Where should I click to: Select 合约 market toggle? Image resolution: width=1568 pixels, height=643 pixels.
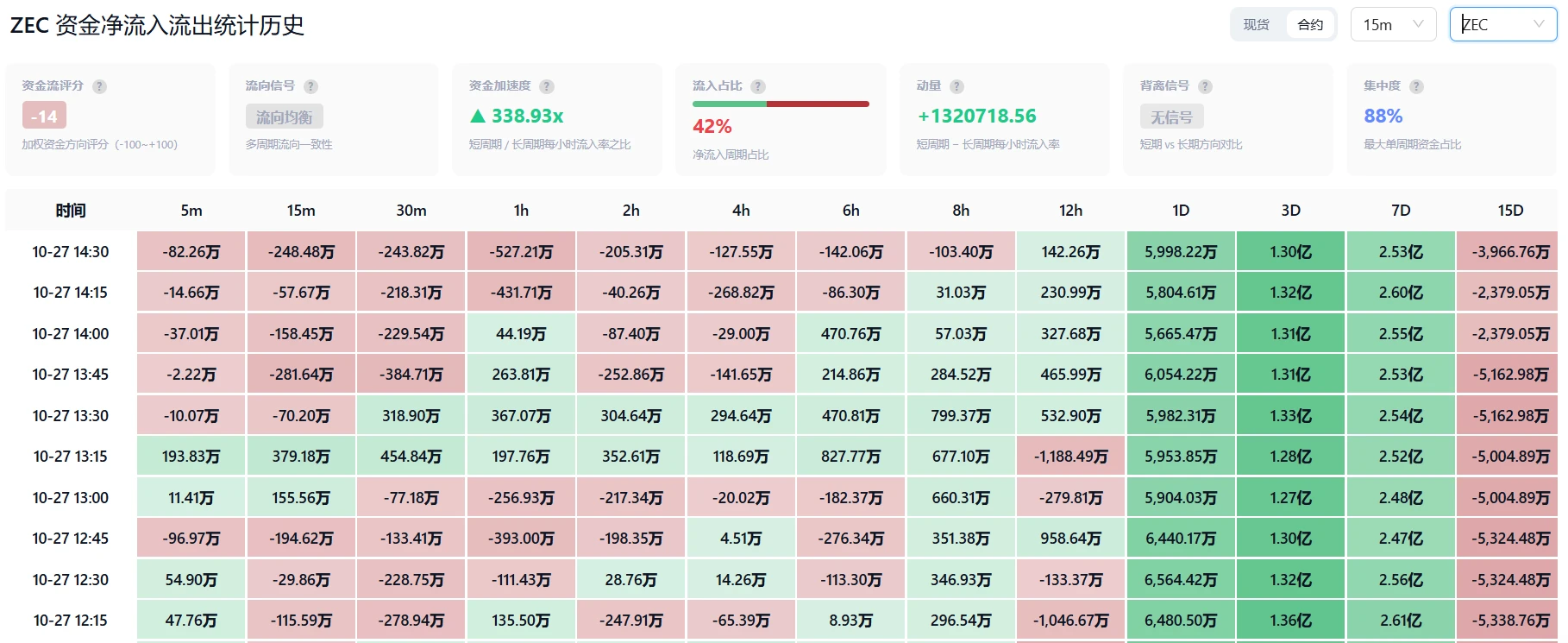click(x=1310, y=24)
